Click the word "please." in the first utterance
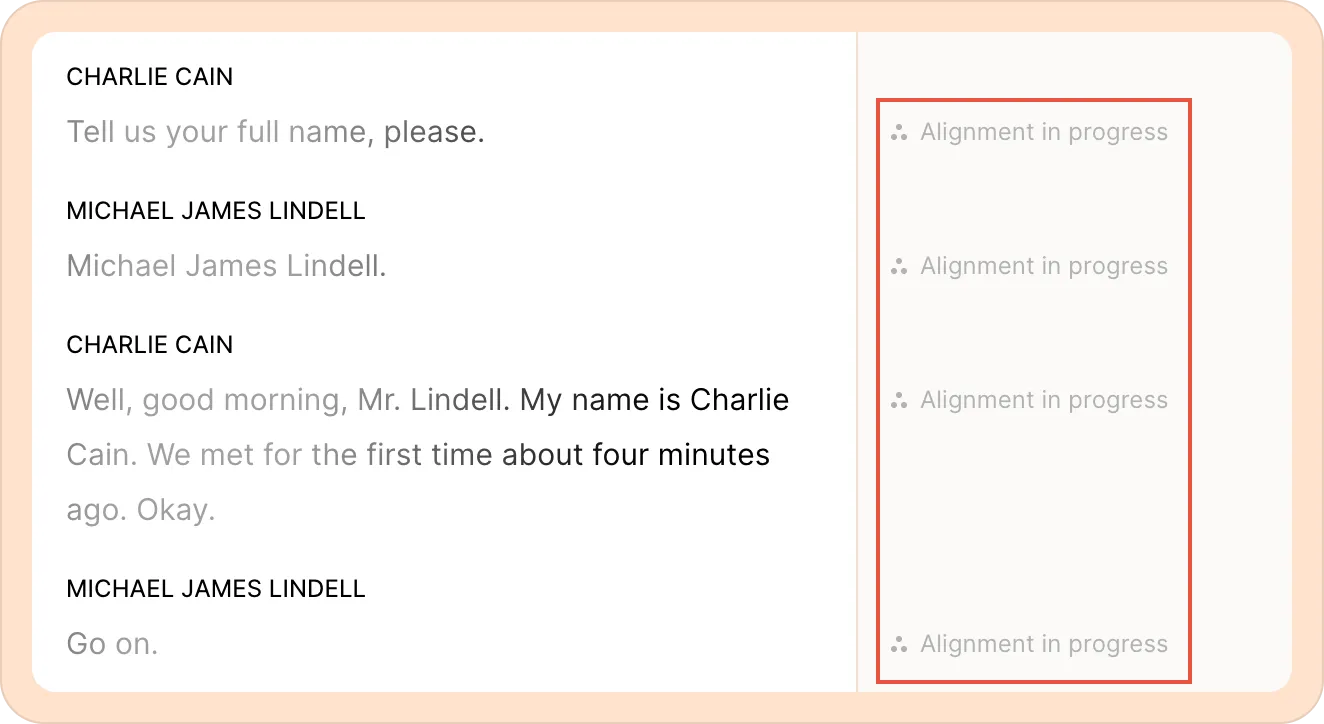Viewport: 1324px width, 724px height. point(434,132)
